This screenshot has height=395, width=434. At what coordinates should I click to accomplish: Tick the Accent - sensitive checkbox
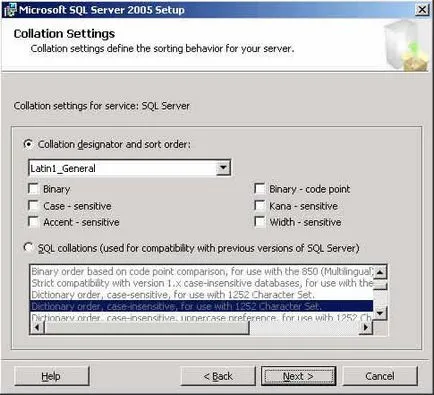tap(33, 222)
